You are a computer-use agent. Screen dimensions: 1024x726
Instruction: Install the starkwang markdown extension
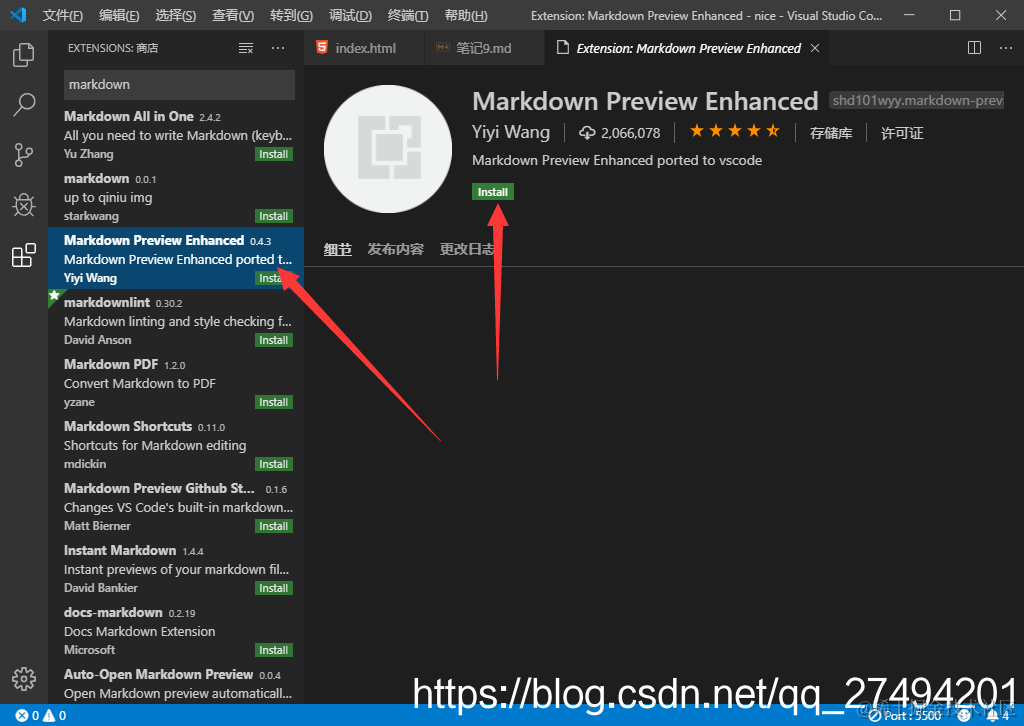click(x=273, y=216)
